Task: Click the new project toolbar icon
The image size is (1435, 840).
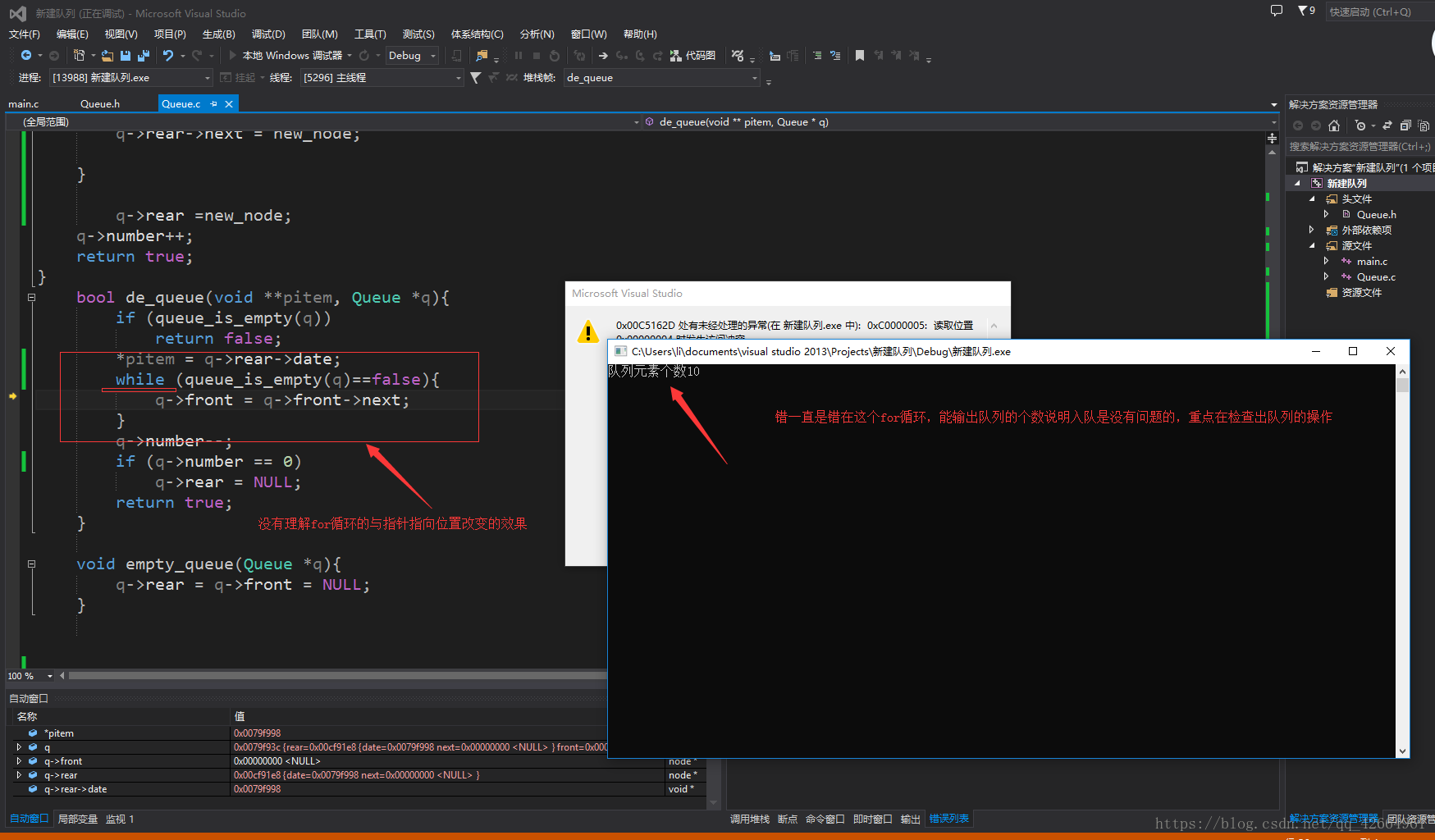Action: 79,55
